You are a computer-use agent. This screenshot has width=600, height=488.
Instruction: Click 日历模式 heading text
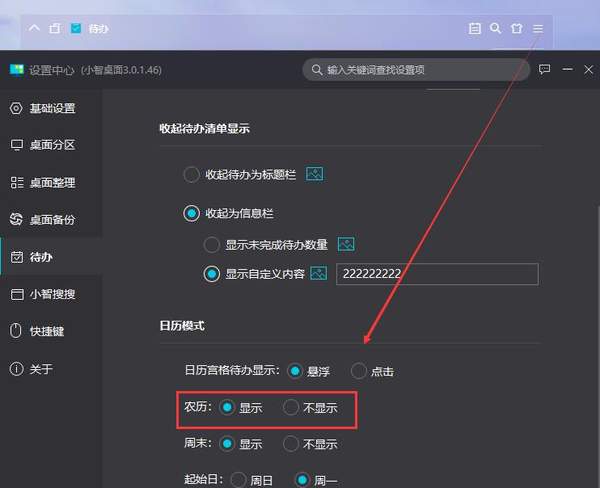pos(182,326)
